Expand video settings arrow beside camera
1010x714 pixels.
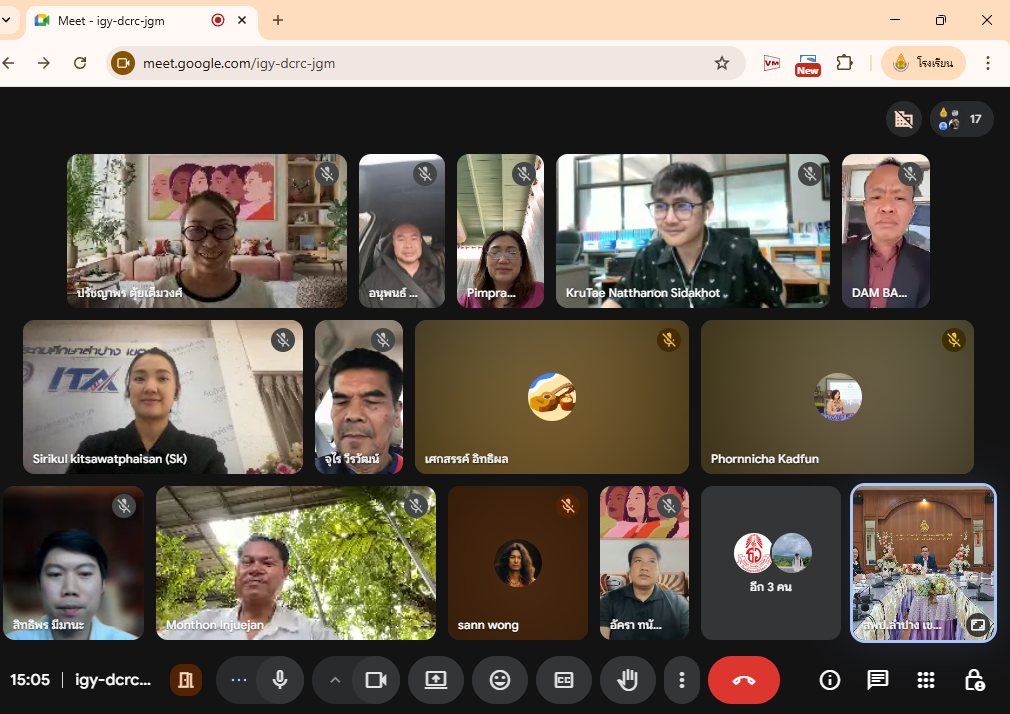(x=335, y=680)
